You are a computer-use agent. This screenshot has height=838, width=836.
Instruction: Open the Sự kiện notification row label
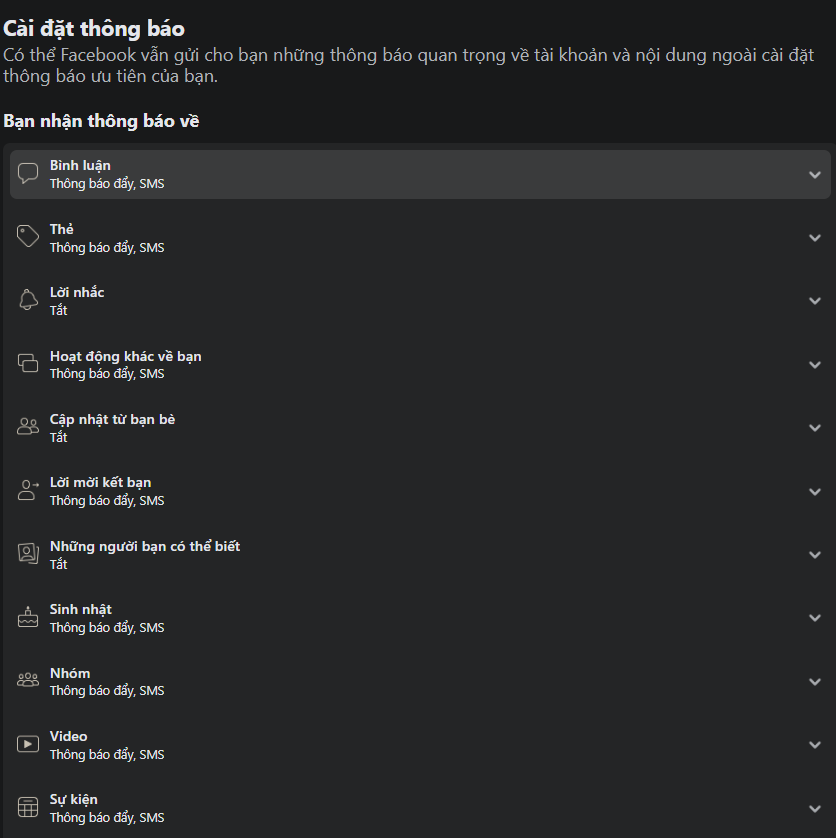pos(74,800)
